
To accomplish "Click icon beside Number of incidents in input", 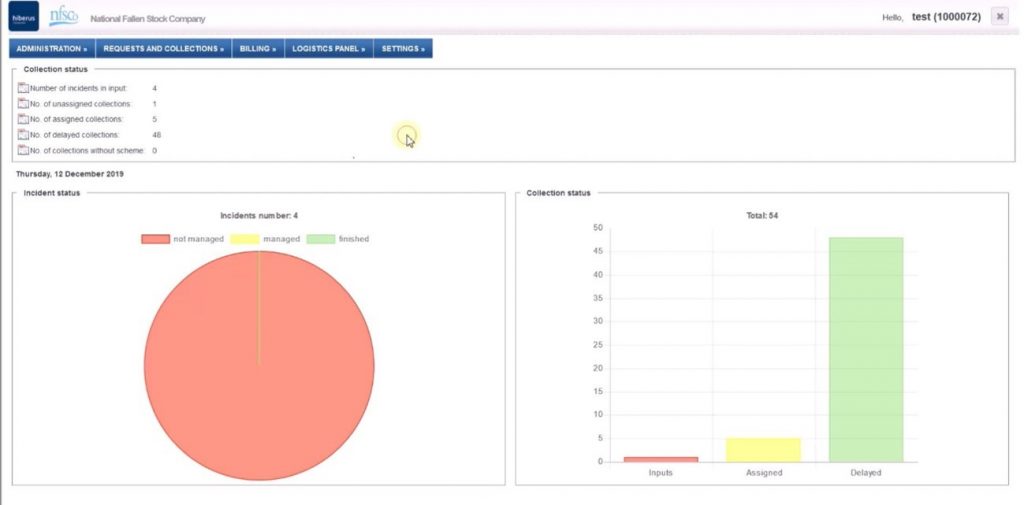I will [x=24, y=88].
